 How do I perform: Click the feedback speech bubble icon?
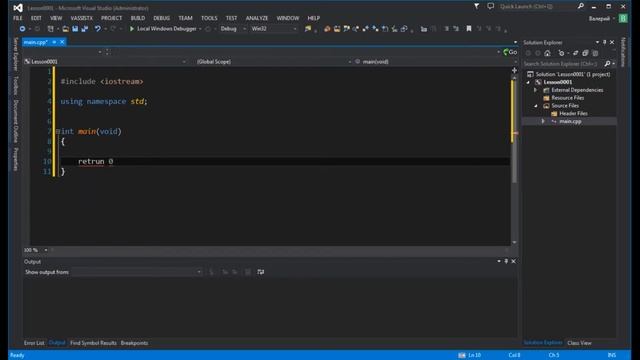491,6
